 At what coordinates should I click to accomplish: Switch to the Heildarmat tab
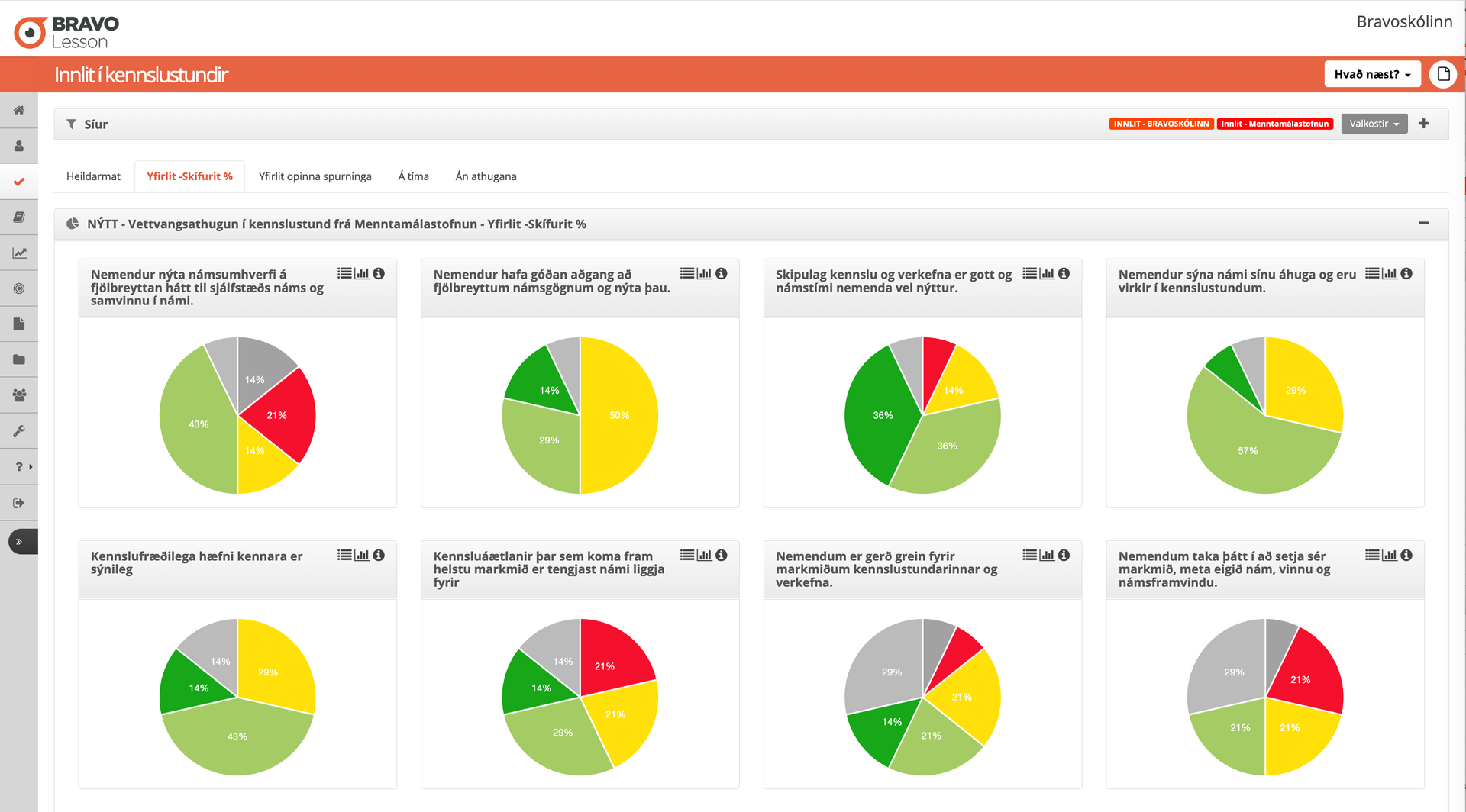(93, 176)
